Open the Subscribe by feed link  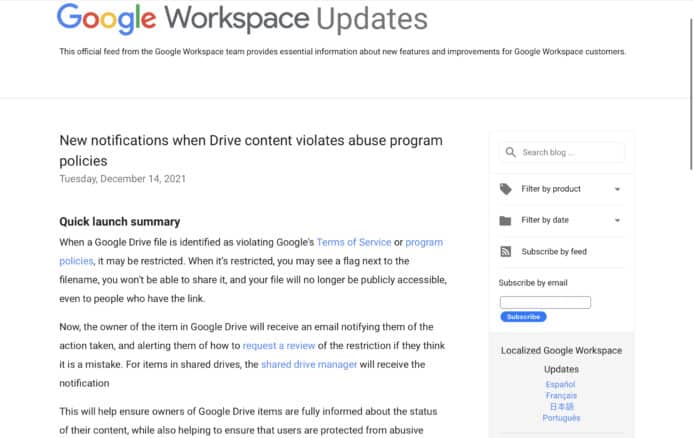[554, 252]
